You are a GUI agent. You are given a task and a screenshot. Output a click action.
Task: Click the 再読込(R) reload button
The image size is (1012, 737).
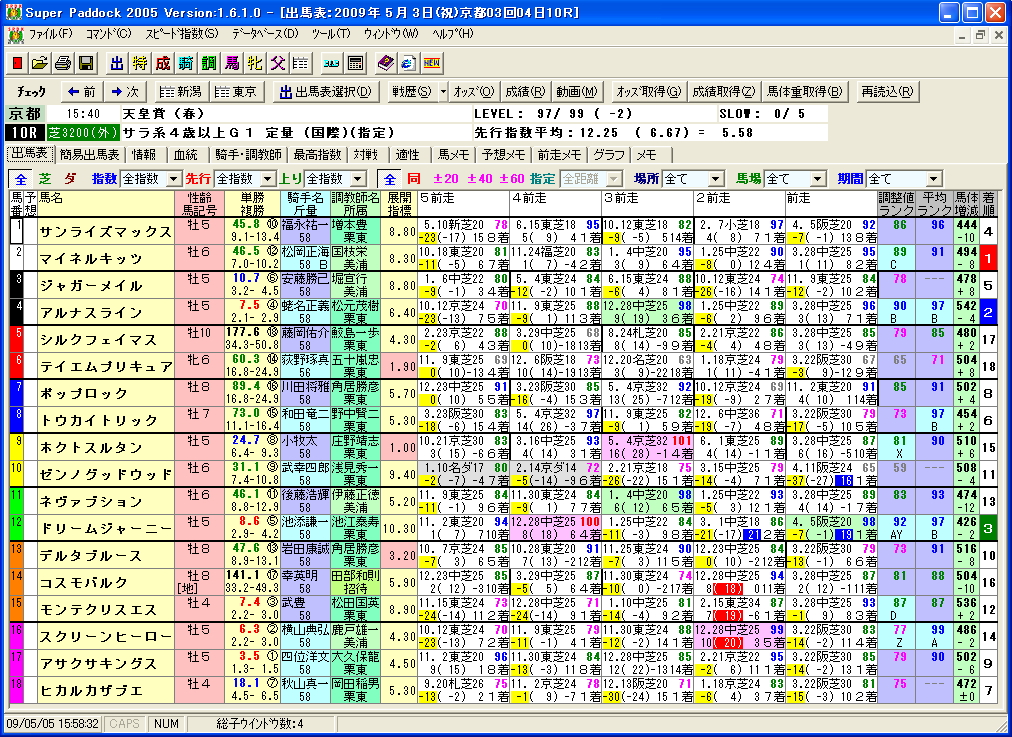point(887,92)
